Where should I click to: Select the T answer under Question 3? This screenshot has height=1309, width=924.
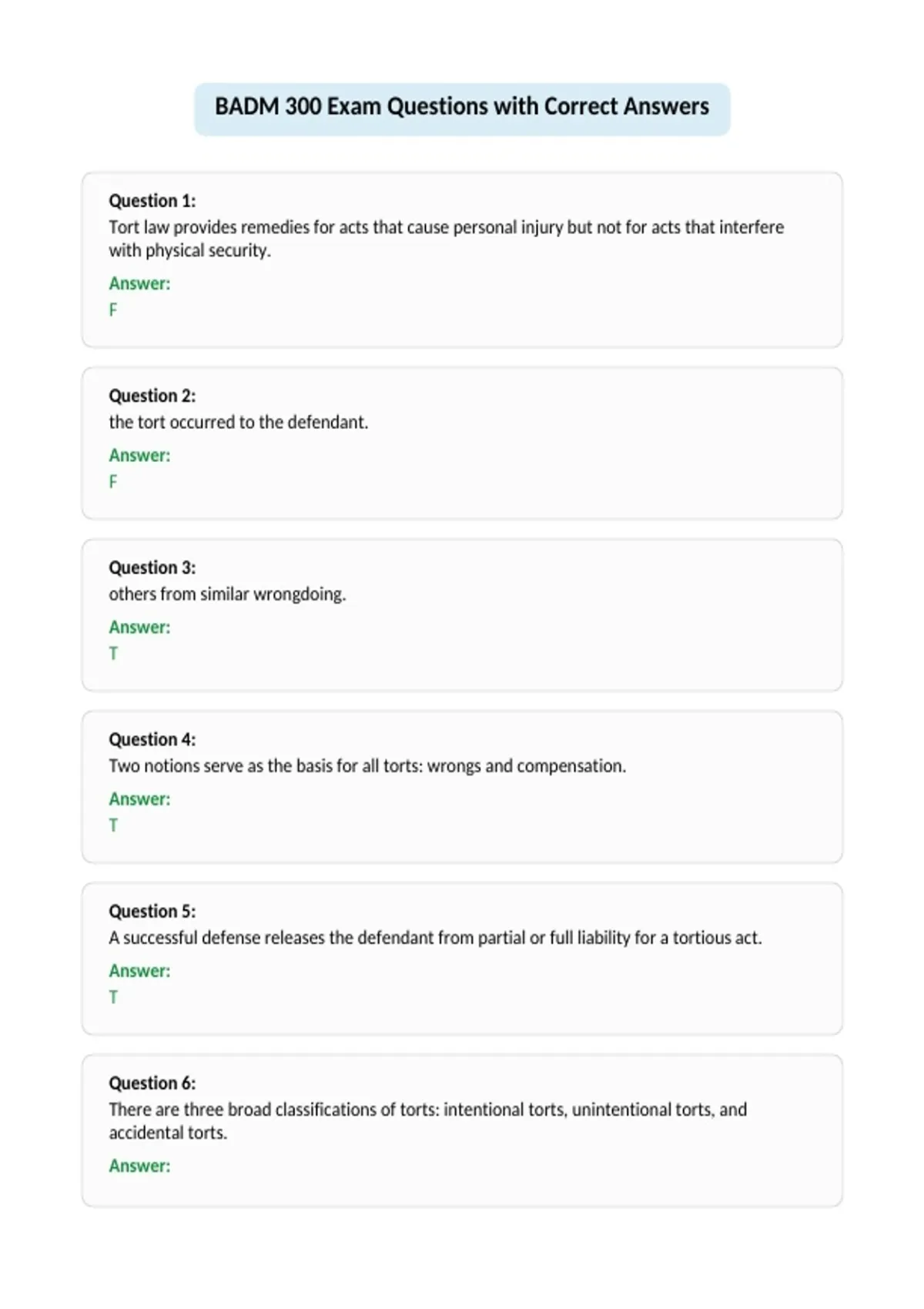(113, 653)
